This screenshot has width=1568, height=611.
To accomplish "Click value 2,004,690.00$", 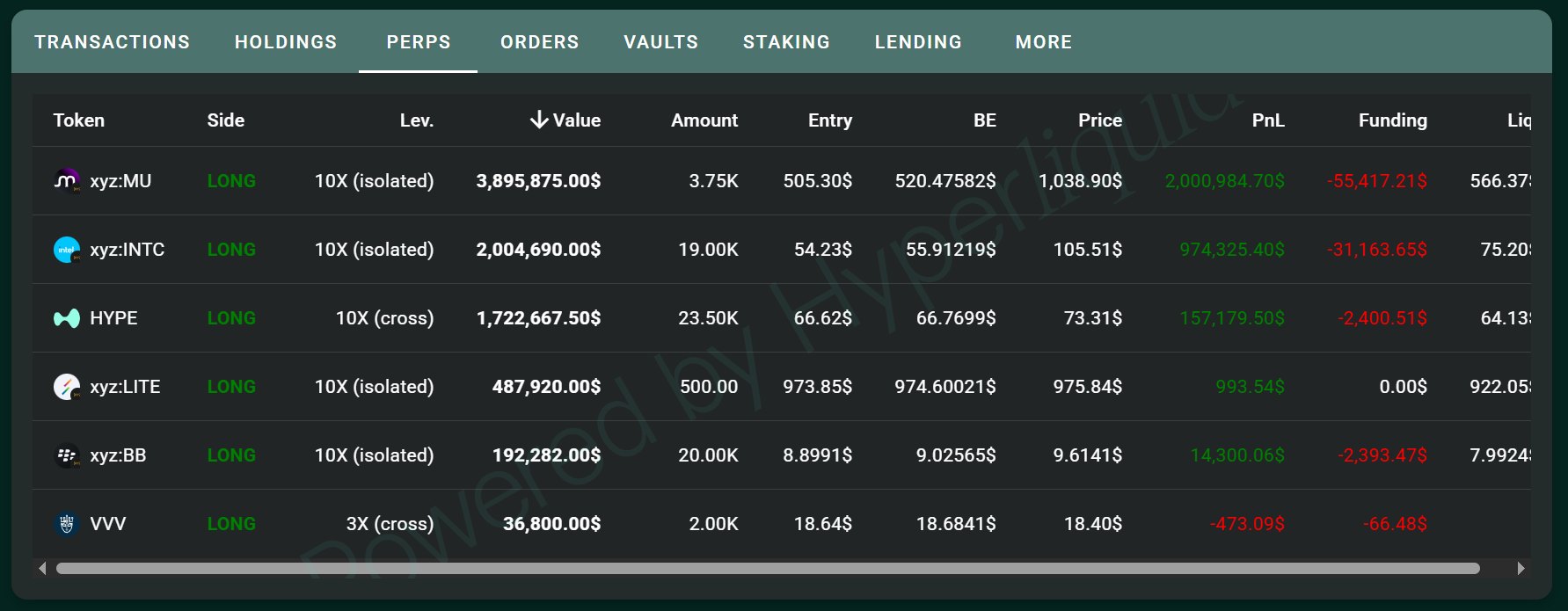I will pyautogui.click(x=538, y=250).
